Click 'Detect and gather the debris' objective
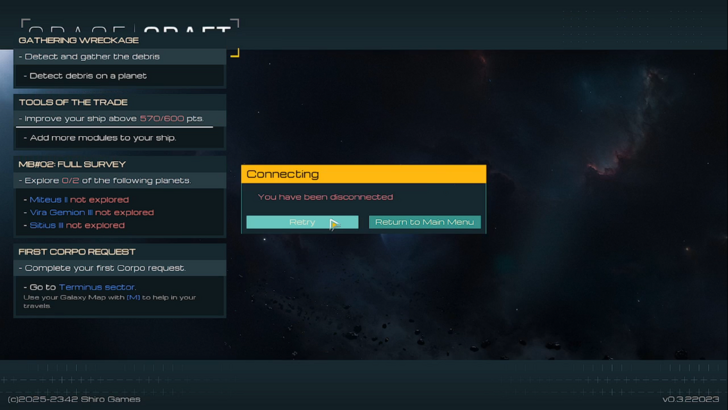This screenshot has width=728, height=410. coord(120,57)
